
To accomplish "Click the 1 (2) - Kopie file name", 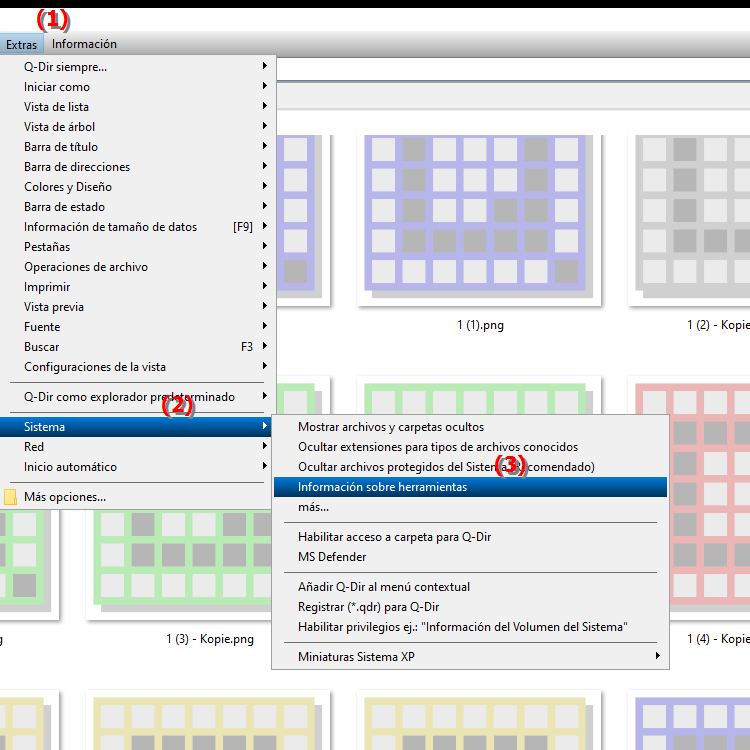I will (718, 325).
